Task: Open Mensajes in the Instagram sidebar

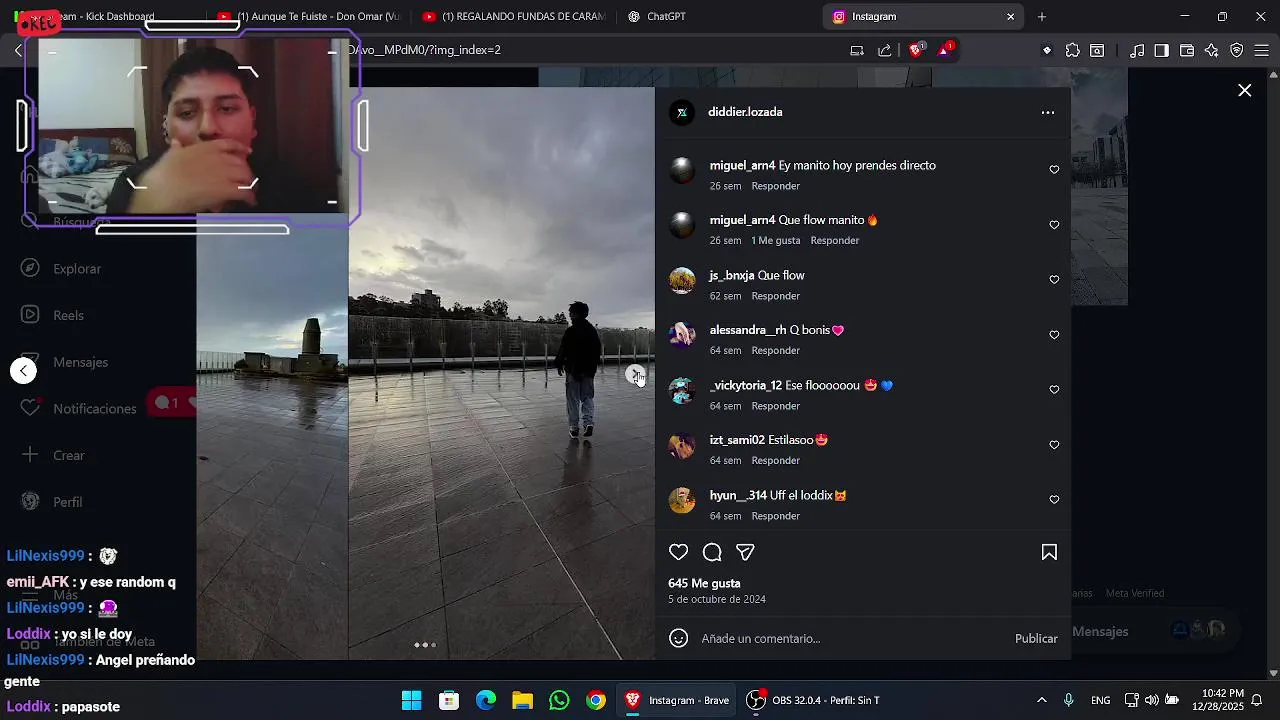Action: [67, 362]
